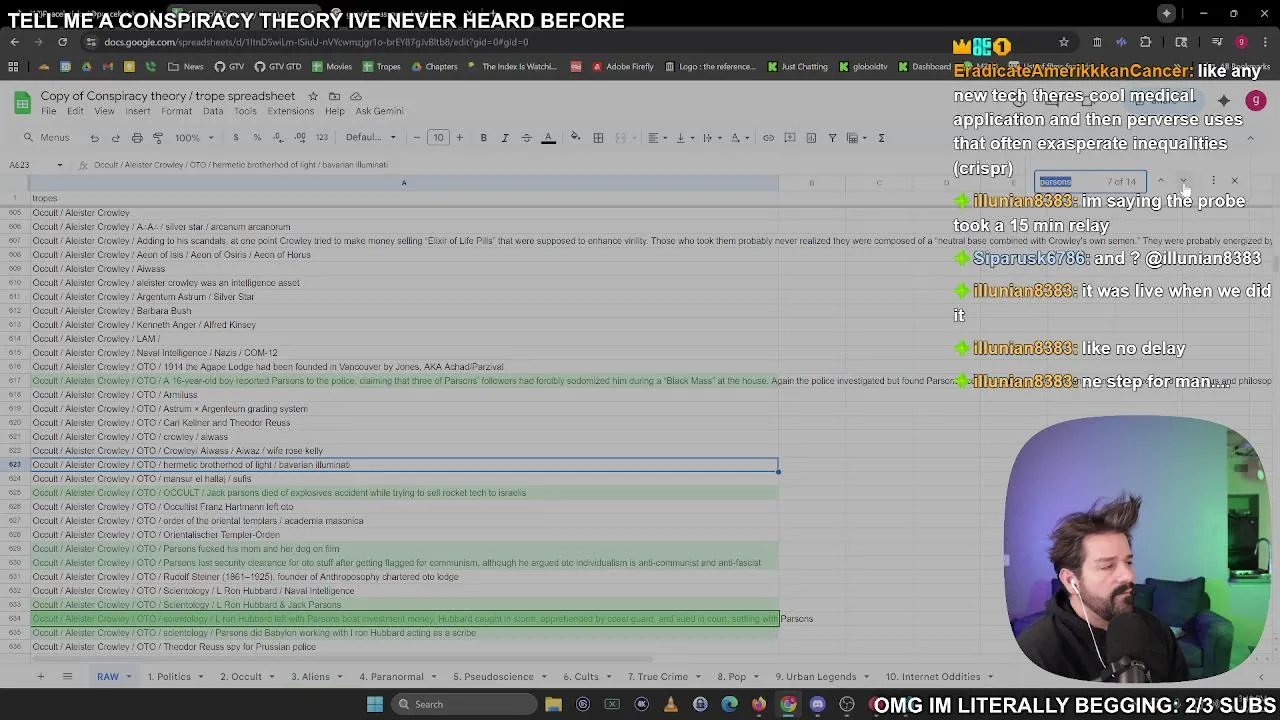This screenshot has width=1280, height=720.
Task: Toggle strikethrough formatting
Action: coord(526,138)
